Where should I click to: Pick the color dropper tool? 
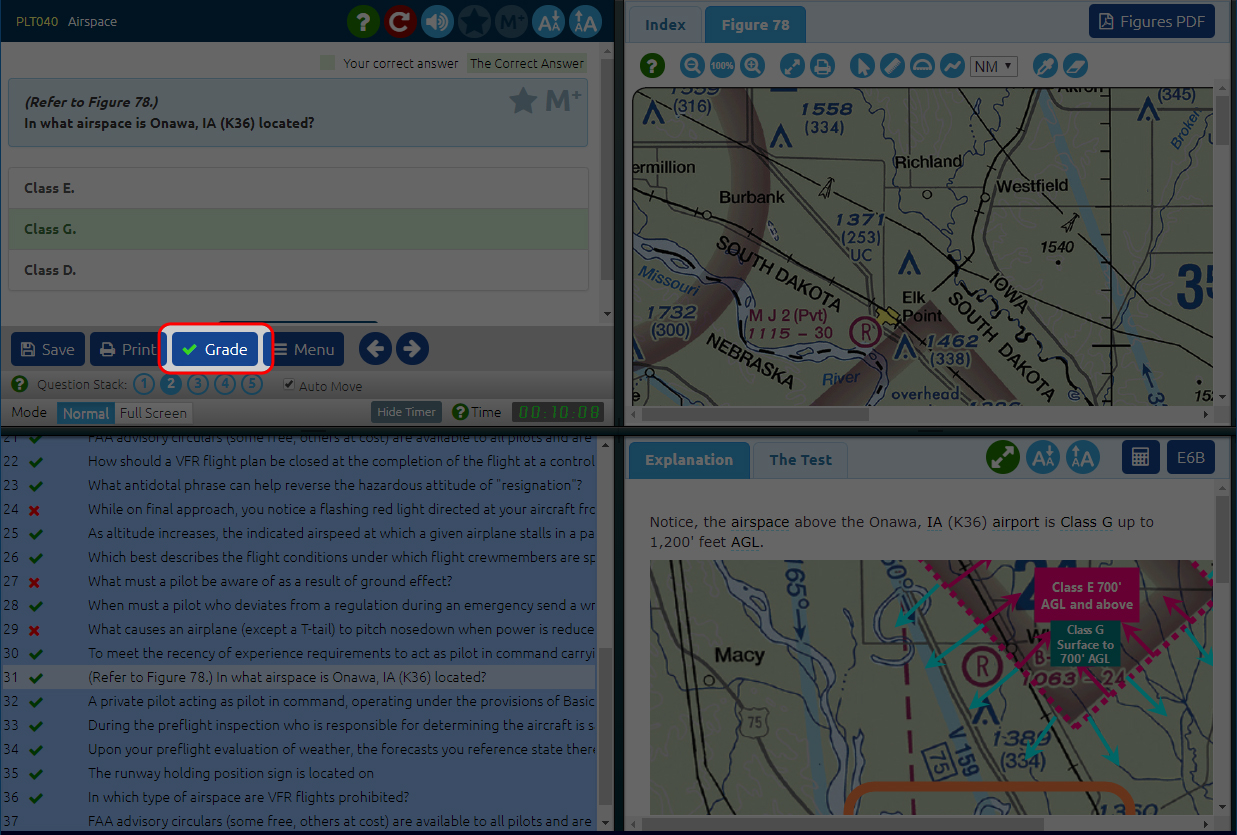tap(1045, 66)
